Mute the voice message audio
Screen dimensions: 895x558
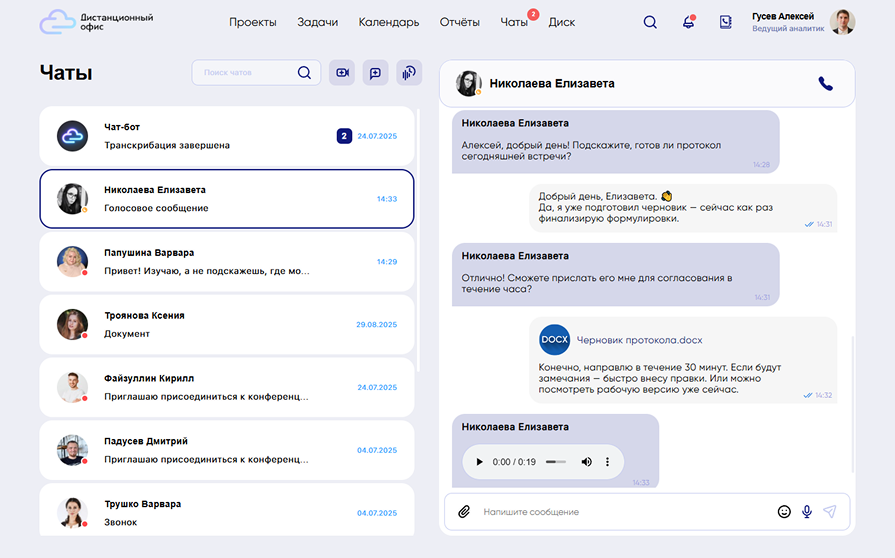click(587, 462)
